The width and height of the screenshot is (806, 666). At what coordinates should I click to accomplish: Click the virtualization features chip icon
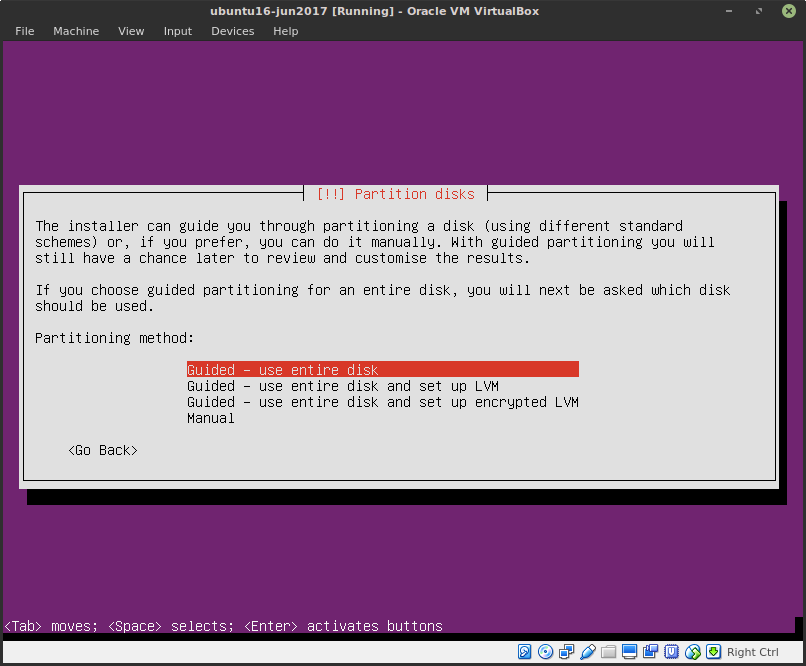point(669,651)
